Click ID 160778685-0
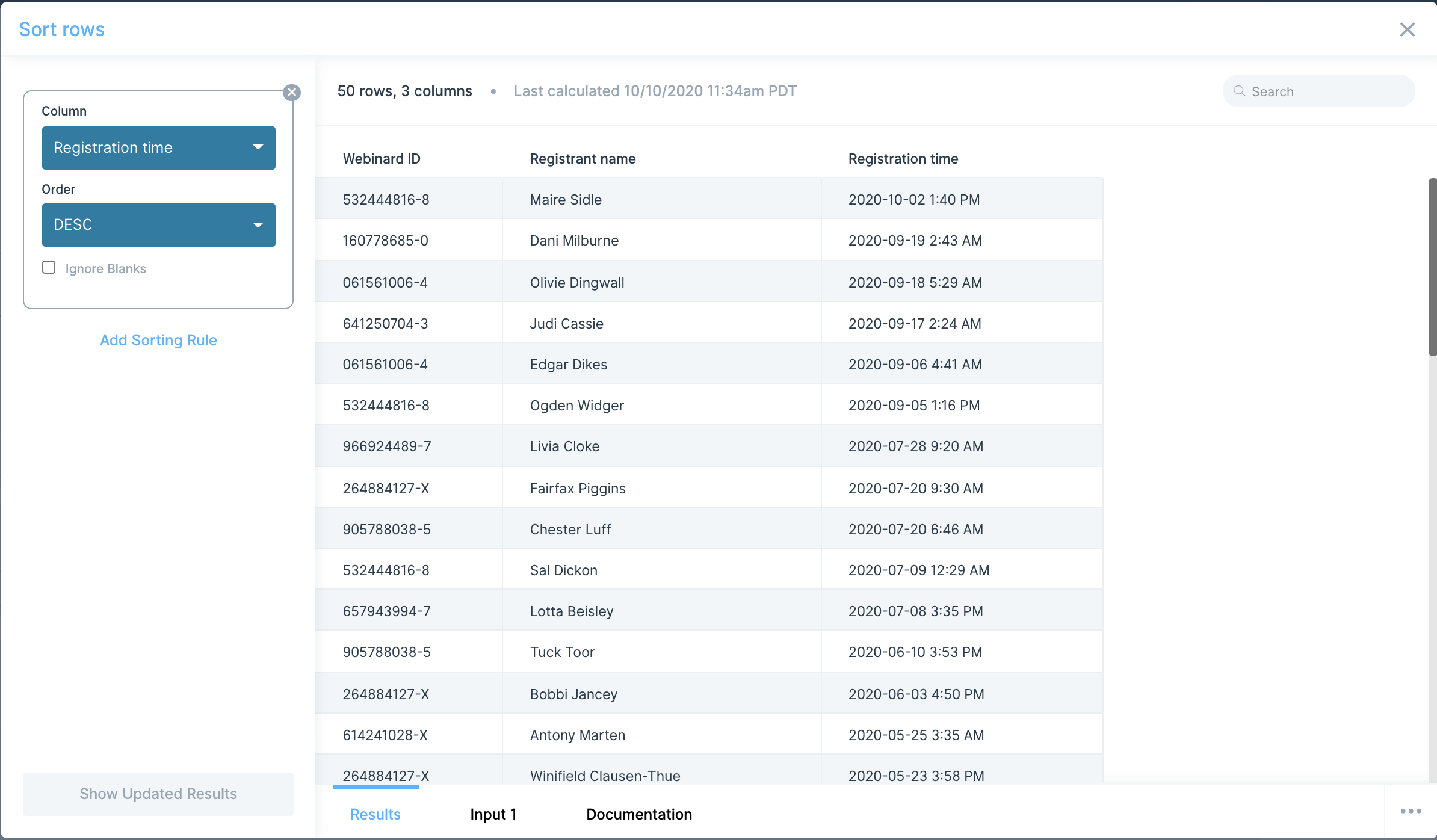Viewport: 1437px width, 840px height. click(385, 240)
